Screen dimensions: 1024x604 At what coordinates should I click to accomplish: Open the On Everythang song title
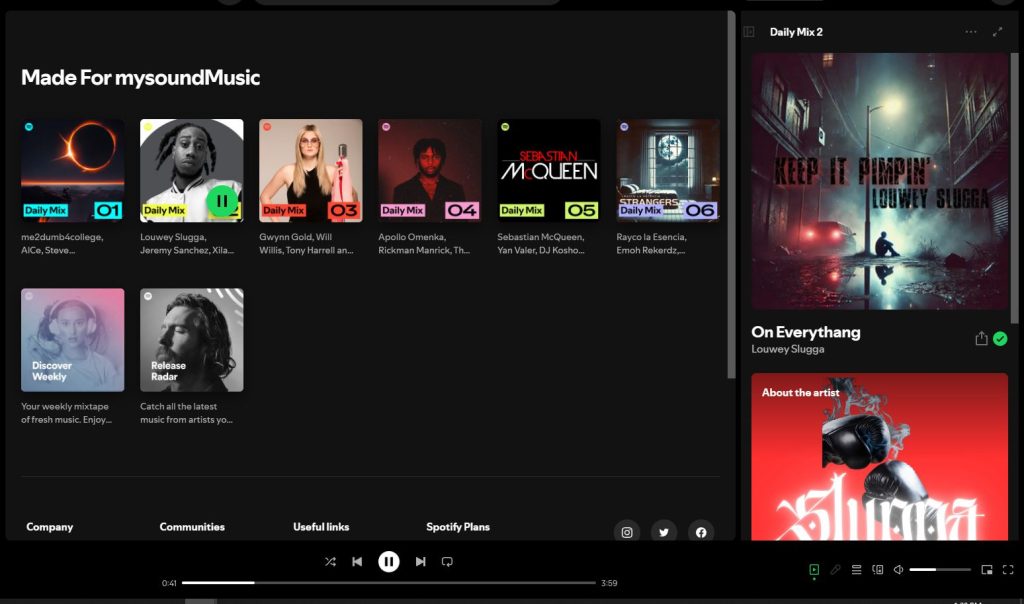tap(805, 332)
